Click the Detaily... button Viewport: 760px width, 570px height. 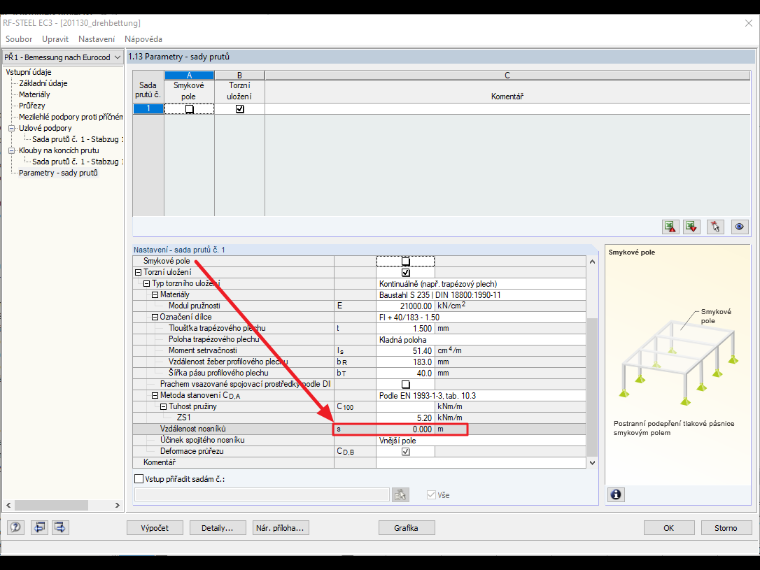217,528
